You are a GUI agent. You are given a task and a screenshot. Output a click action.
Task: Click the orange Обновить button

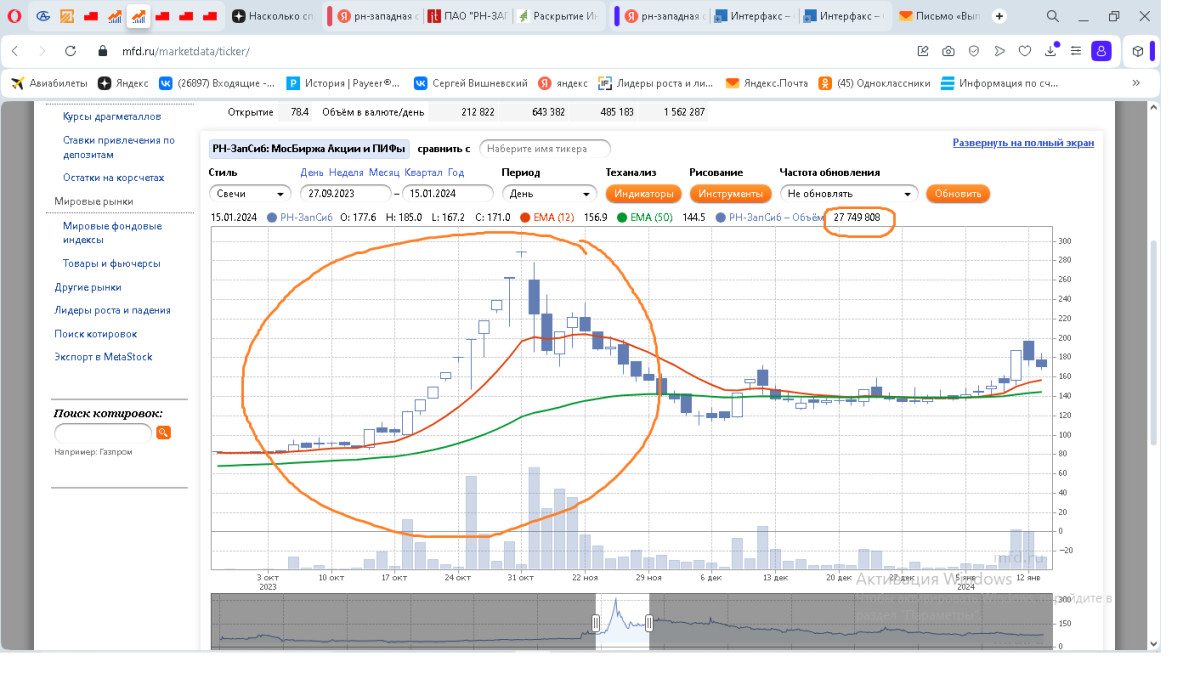[958, 194]
